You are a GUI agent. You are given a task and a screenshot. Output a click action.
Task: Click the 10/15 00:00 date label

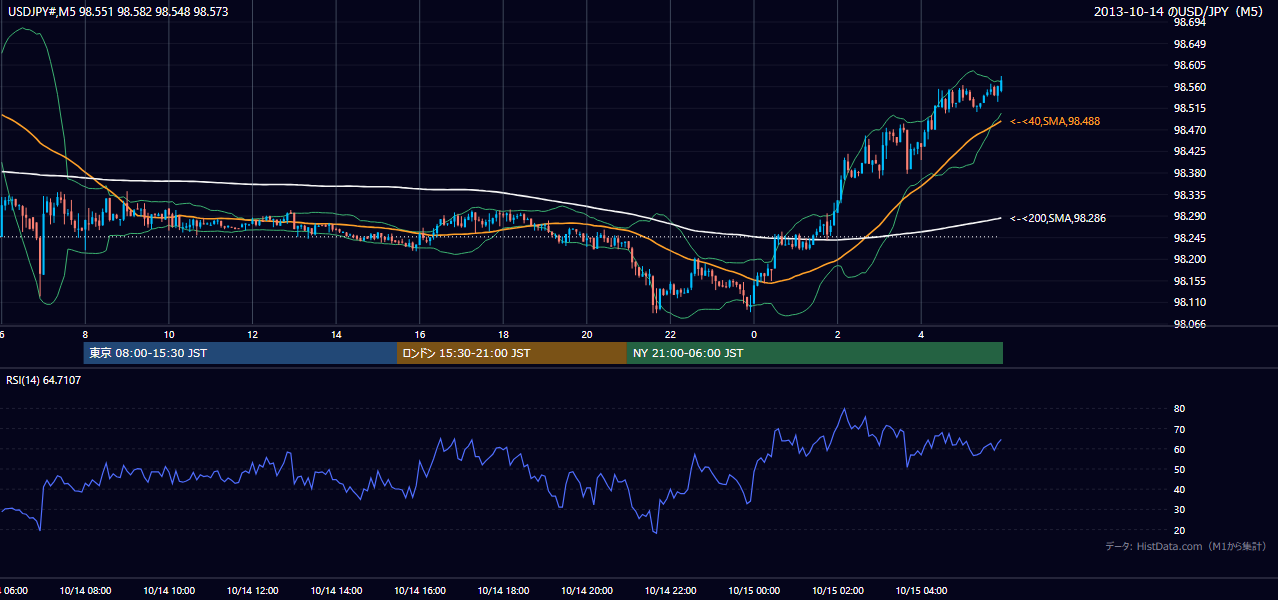[754, 591]
